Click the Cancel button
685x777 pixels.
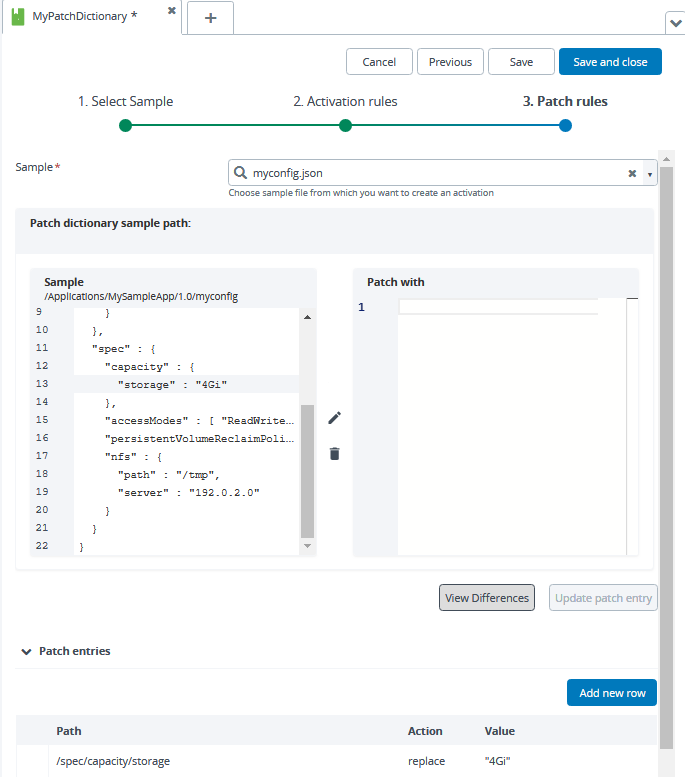(x=379, y=62)
